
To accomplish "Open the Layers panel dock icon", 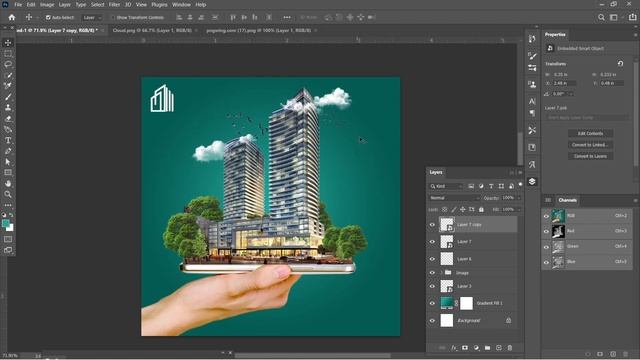I will pyautogui.click(x=532, y=182).
